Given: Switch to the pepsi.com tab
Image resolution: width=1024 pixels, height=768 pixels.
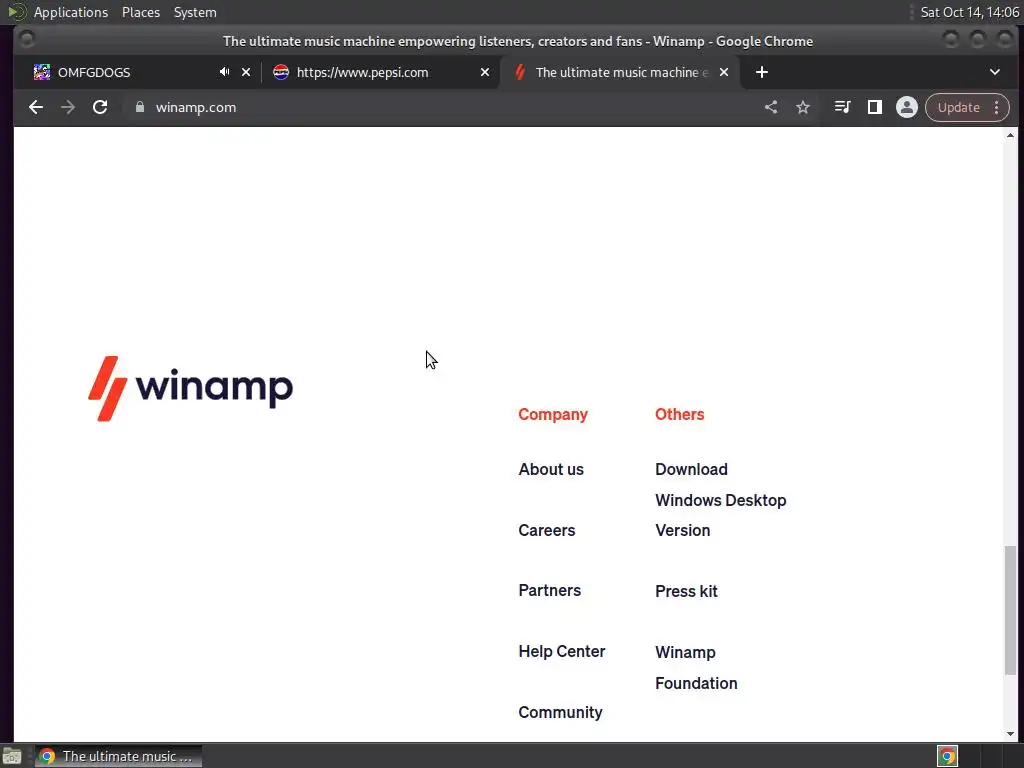Looking at the screenshot, I should point(381,72).
